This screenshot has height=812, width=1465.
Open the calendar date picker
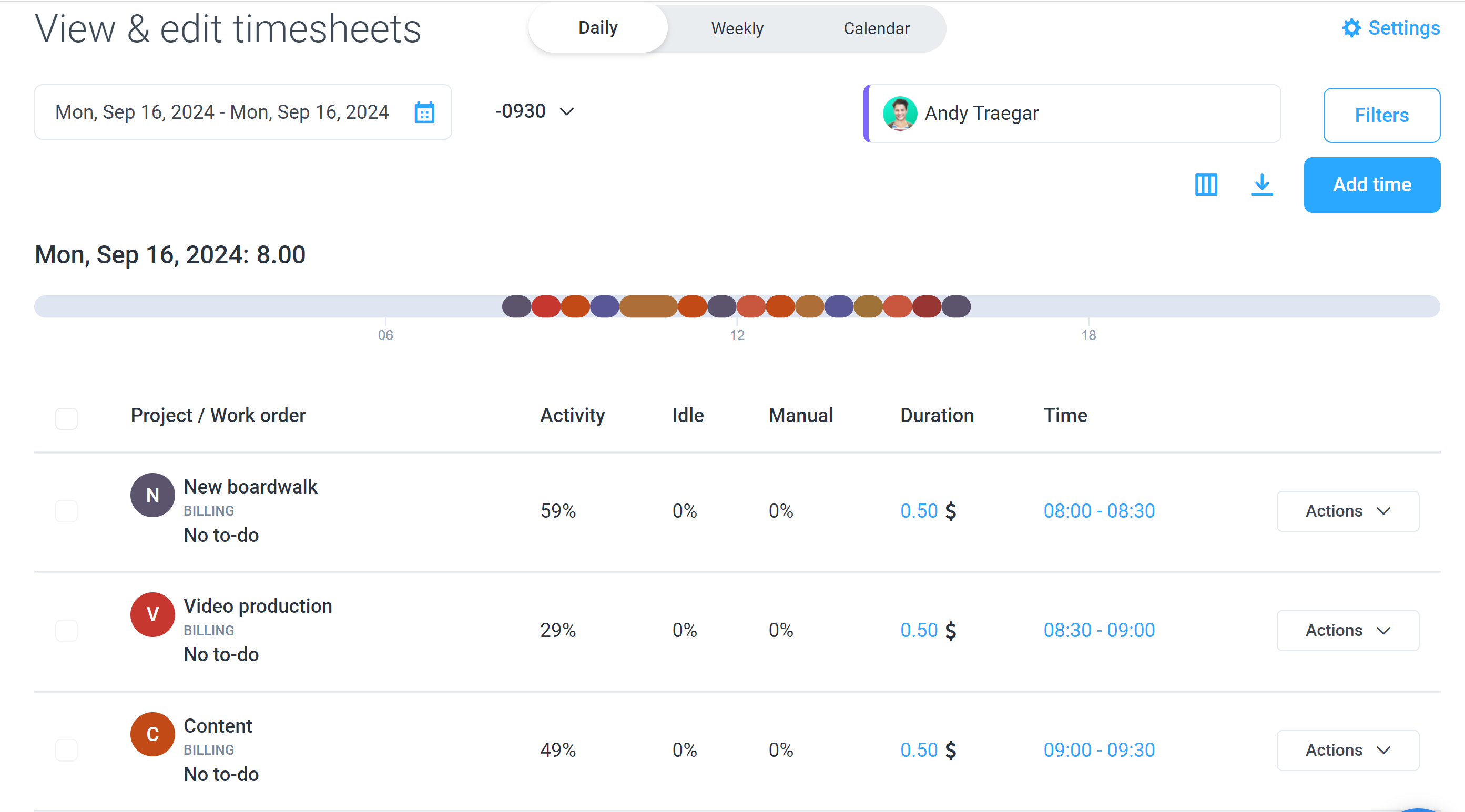[x=425, y=112]
